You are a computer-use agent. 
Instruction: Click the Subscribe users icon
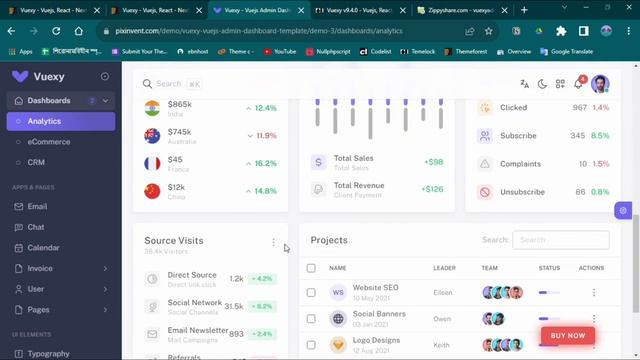coord(485,136)
